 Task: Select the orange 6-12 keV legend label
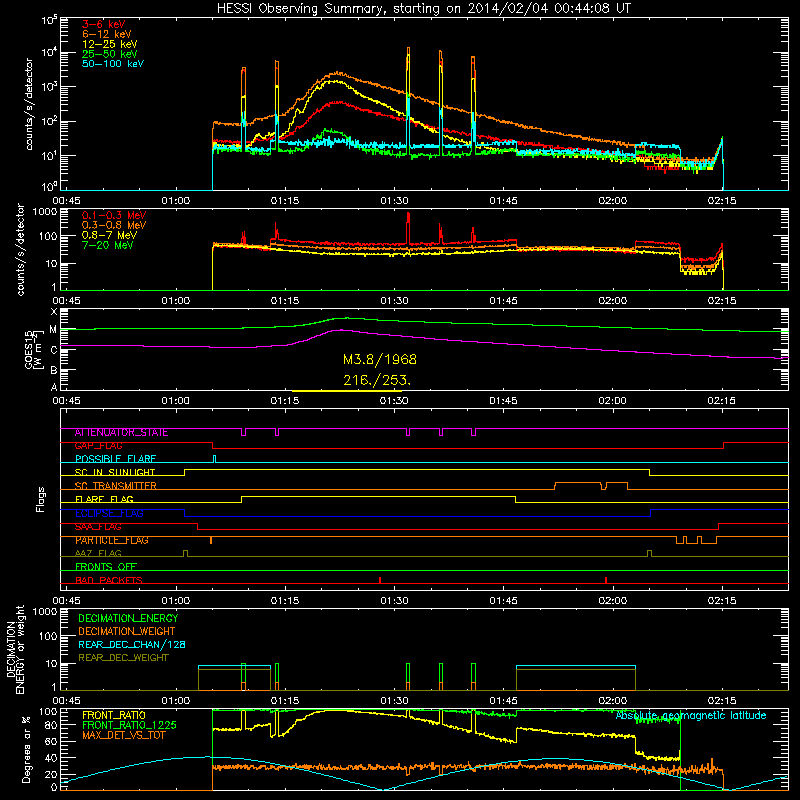tap(107, 34)
